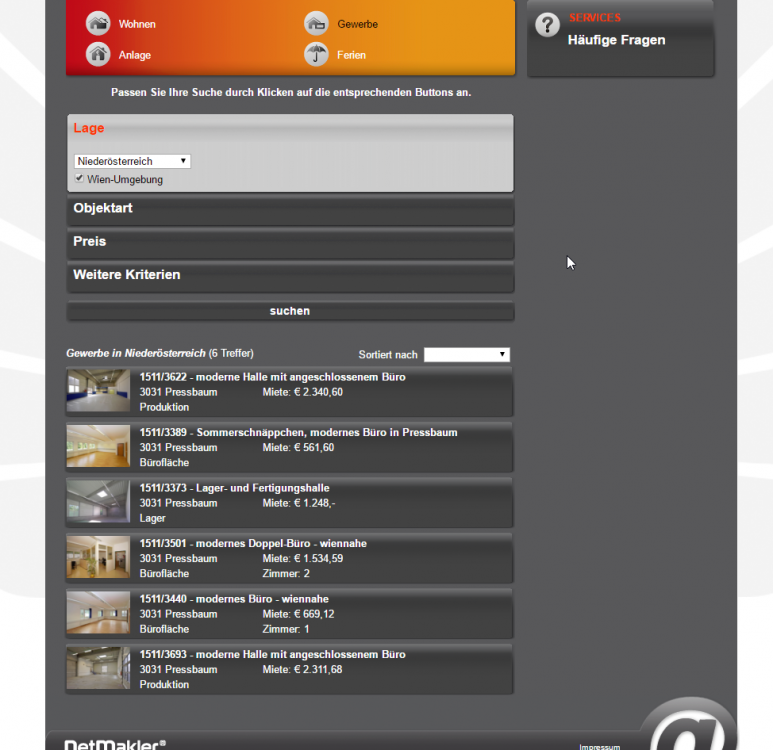
Task: Toggle the Wien-Umgebung checkbox
Action: click(x=80, y=179)
